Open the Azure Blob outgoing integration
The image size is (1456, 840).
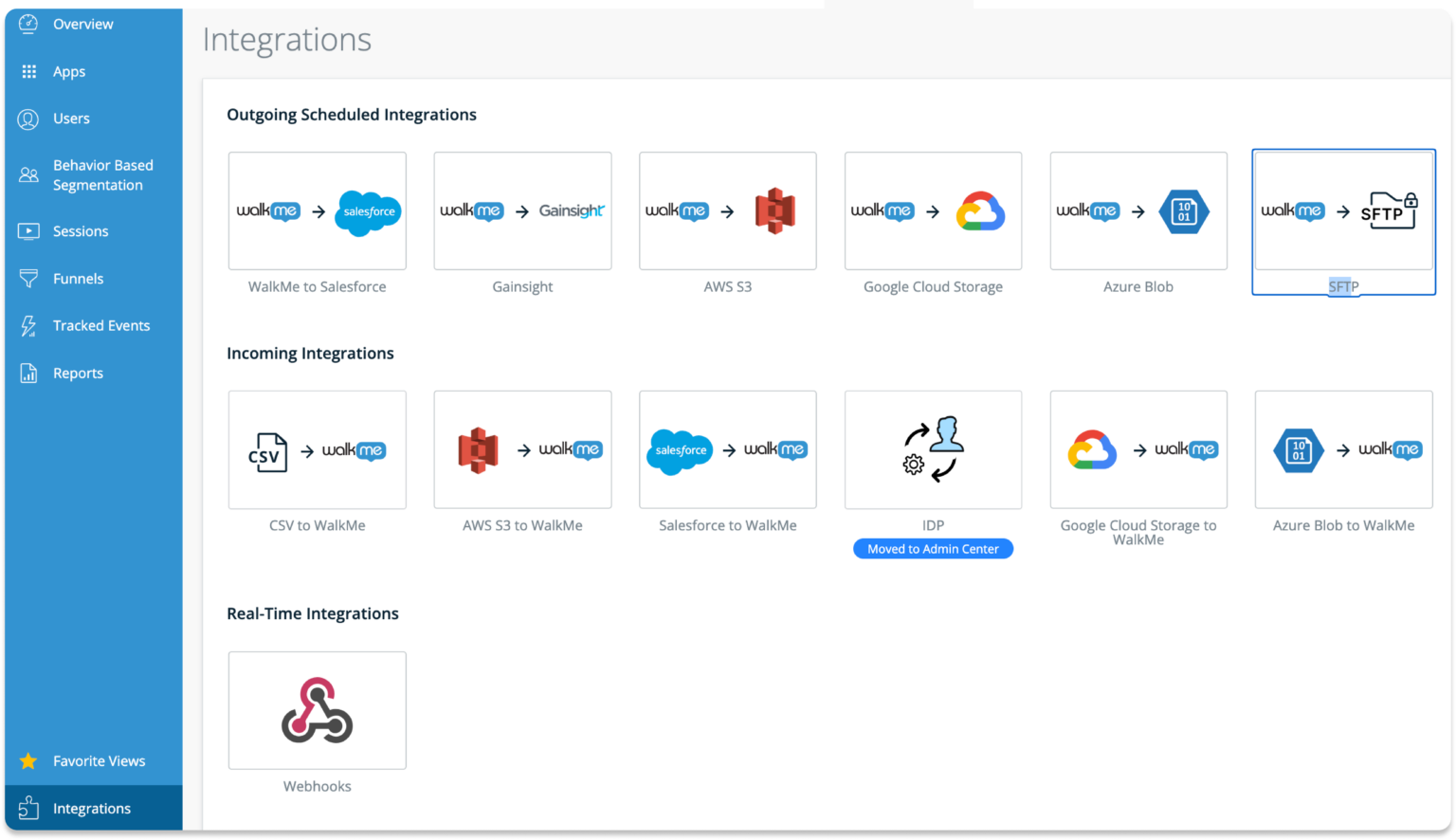1137,210
